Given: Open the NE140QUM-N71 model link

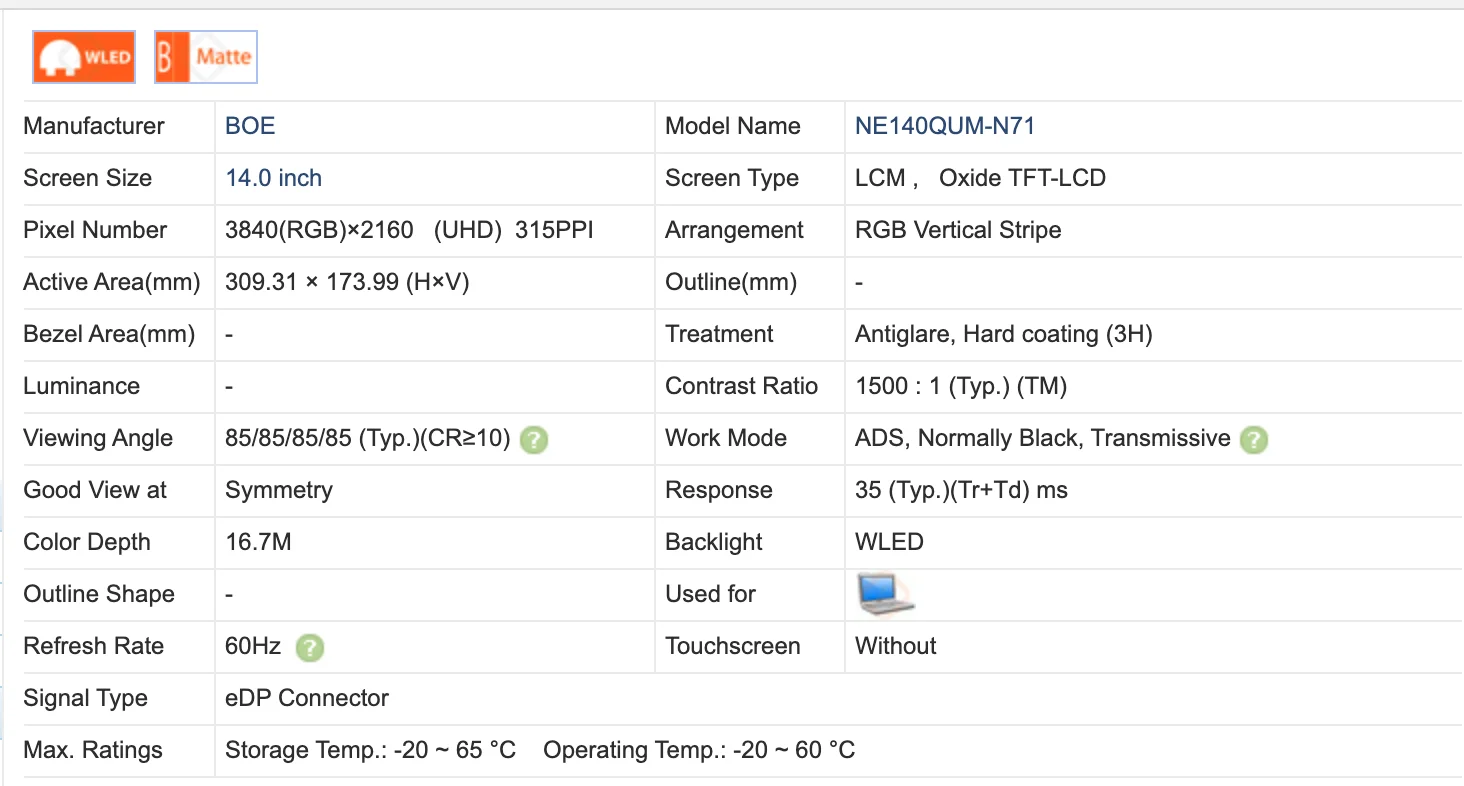Looking at the screenshot, I should coord(945,126).
